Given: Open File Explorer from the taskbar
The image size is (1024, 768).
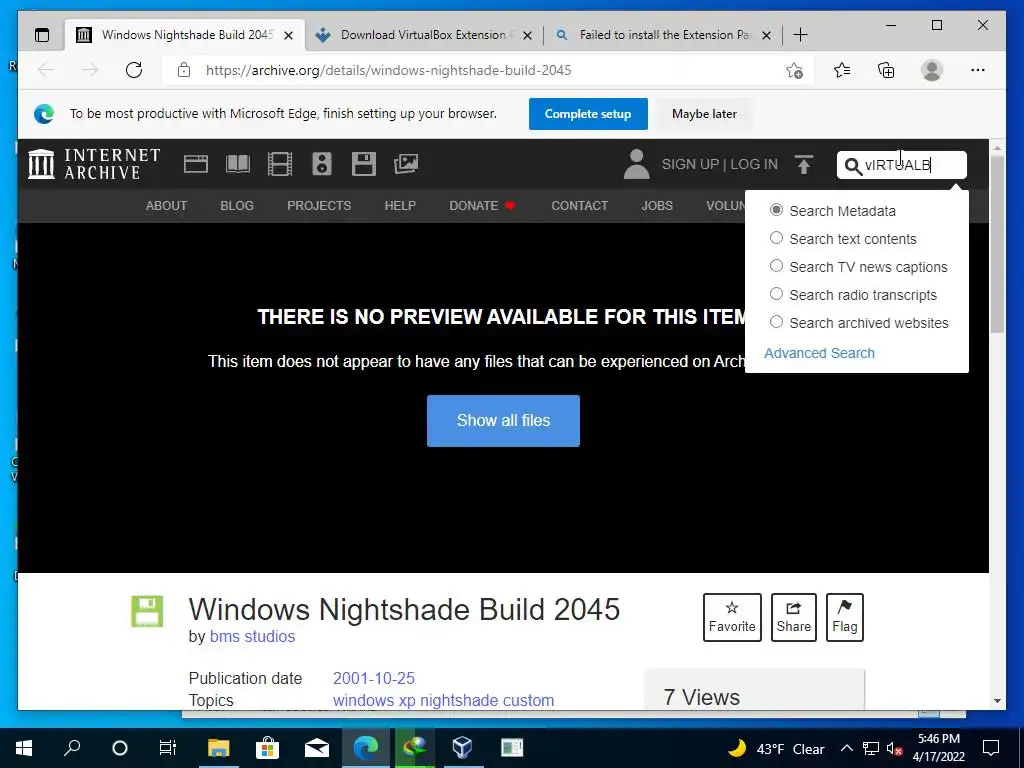Looking at the screenshot, I should 219,748.
